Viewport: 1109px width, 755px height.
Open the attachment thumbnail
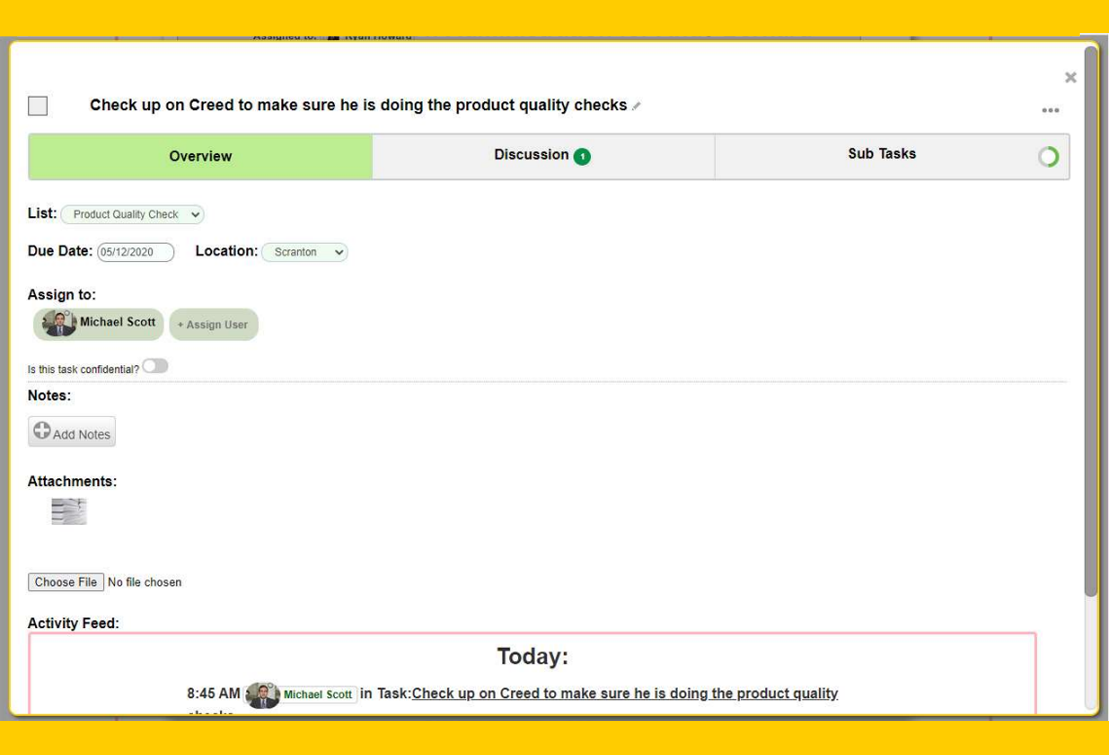(x=69, y=511)
